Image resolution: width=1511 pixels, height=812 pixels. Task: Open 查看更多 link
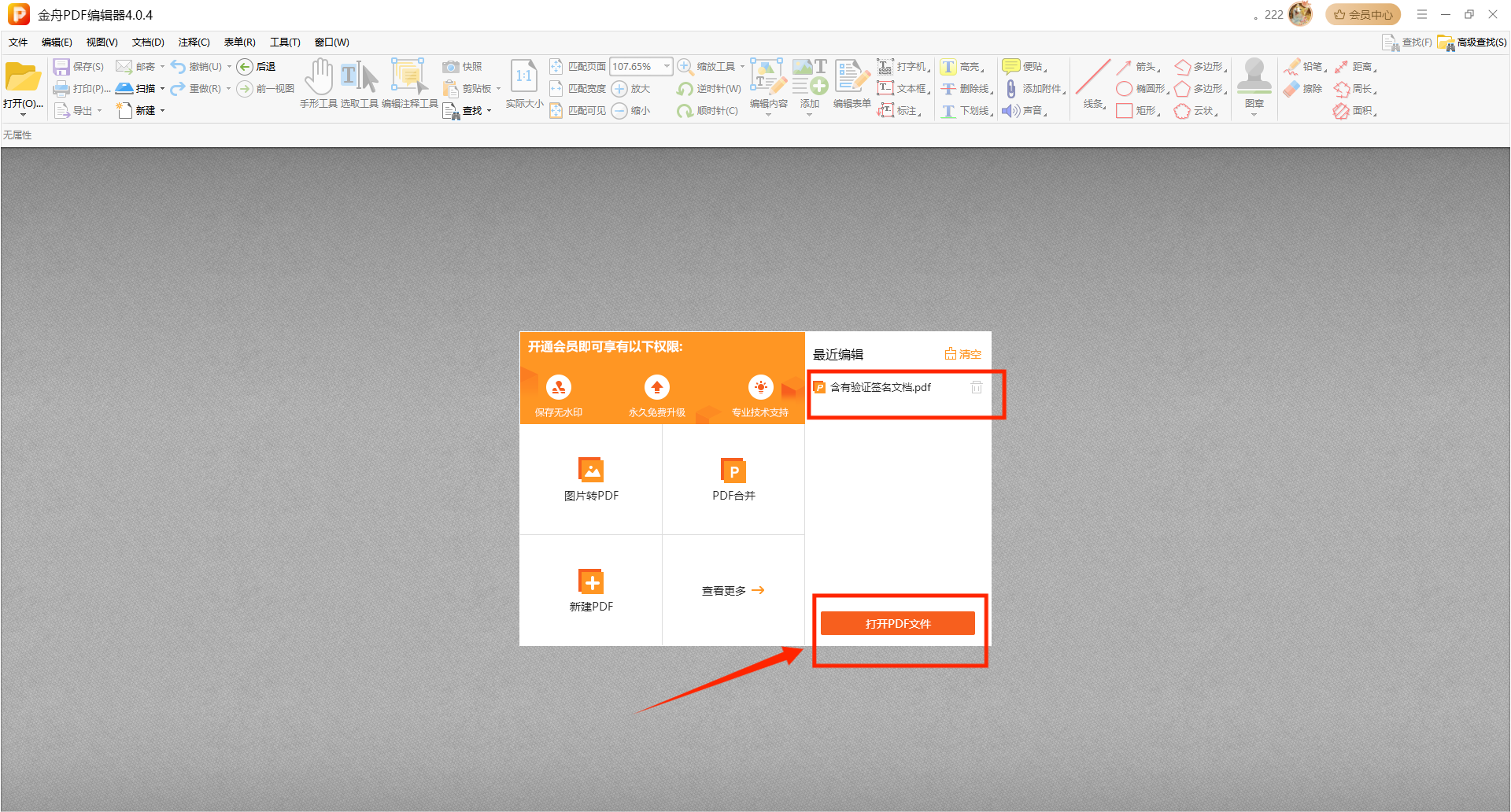(x=733, y=590)
